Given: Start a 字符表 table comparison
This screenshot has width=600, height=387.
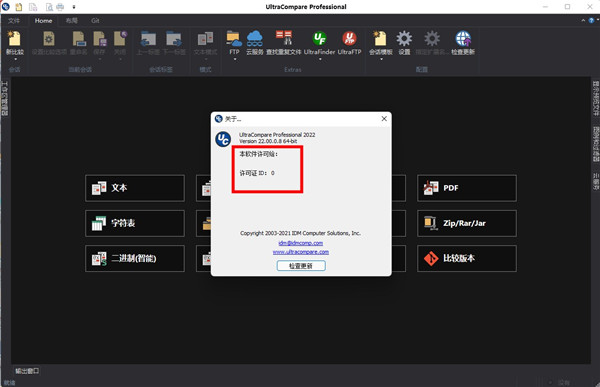Looking at the screenshot, I should point(135,223).
